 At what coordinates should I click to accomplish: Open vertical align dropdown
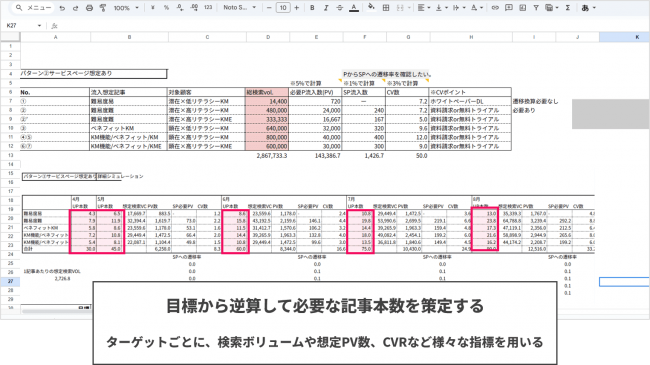point(441,8)
